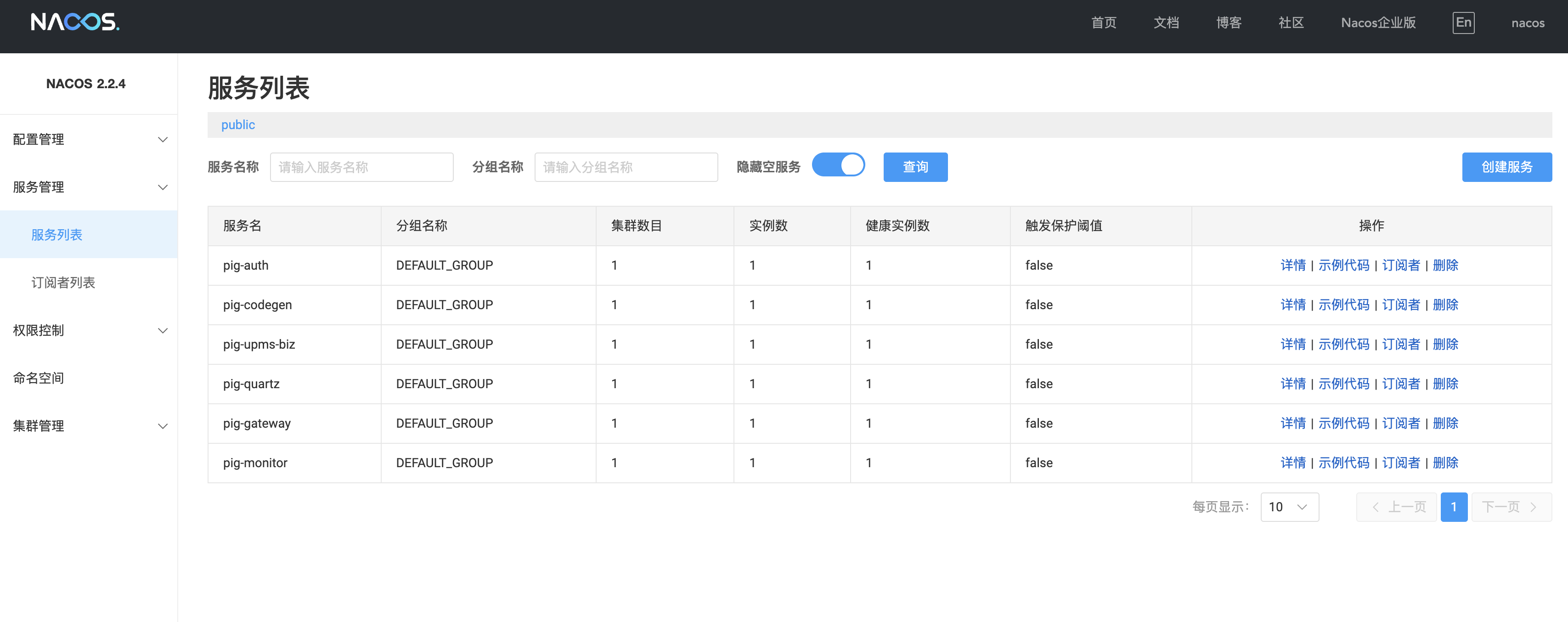Click the 下一页 next page button
This screenshot has width=1568, height=622.
coord(1512,507)
